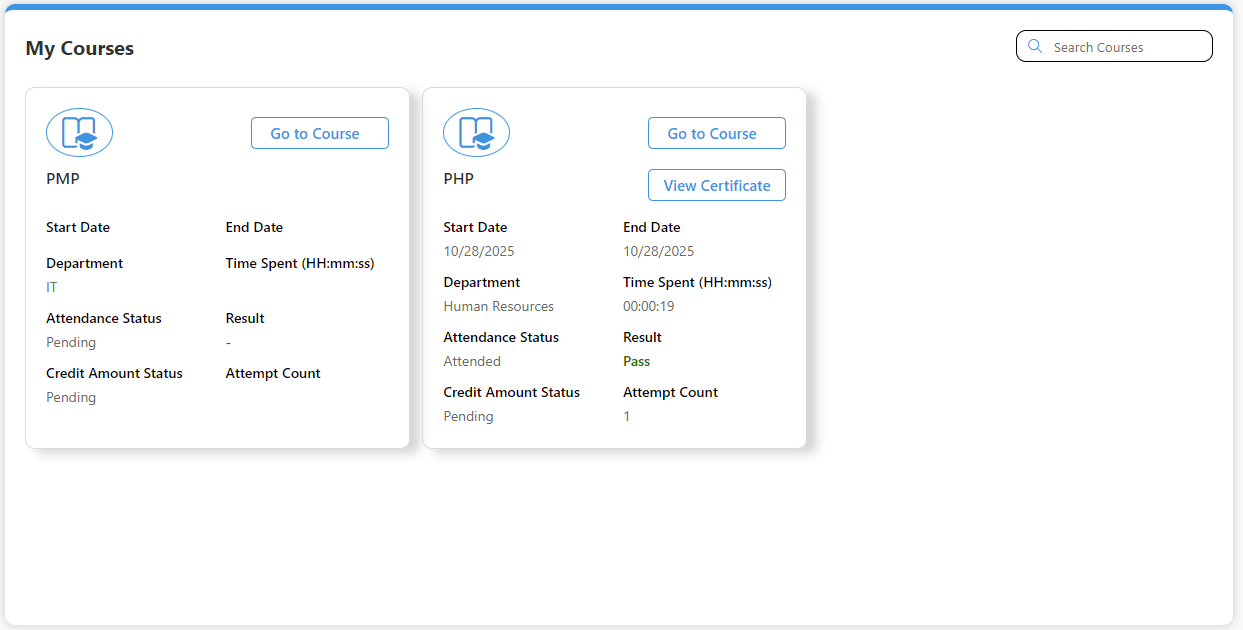Image resolution: width=1243 pixels, height=630 pixels.
Task: Select the PHP course title
Action: [x=459, y=179]
